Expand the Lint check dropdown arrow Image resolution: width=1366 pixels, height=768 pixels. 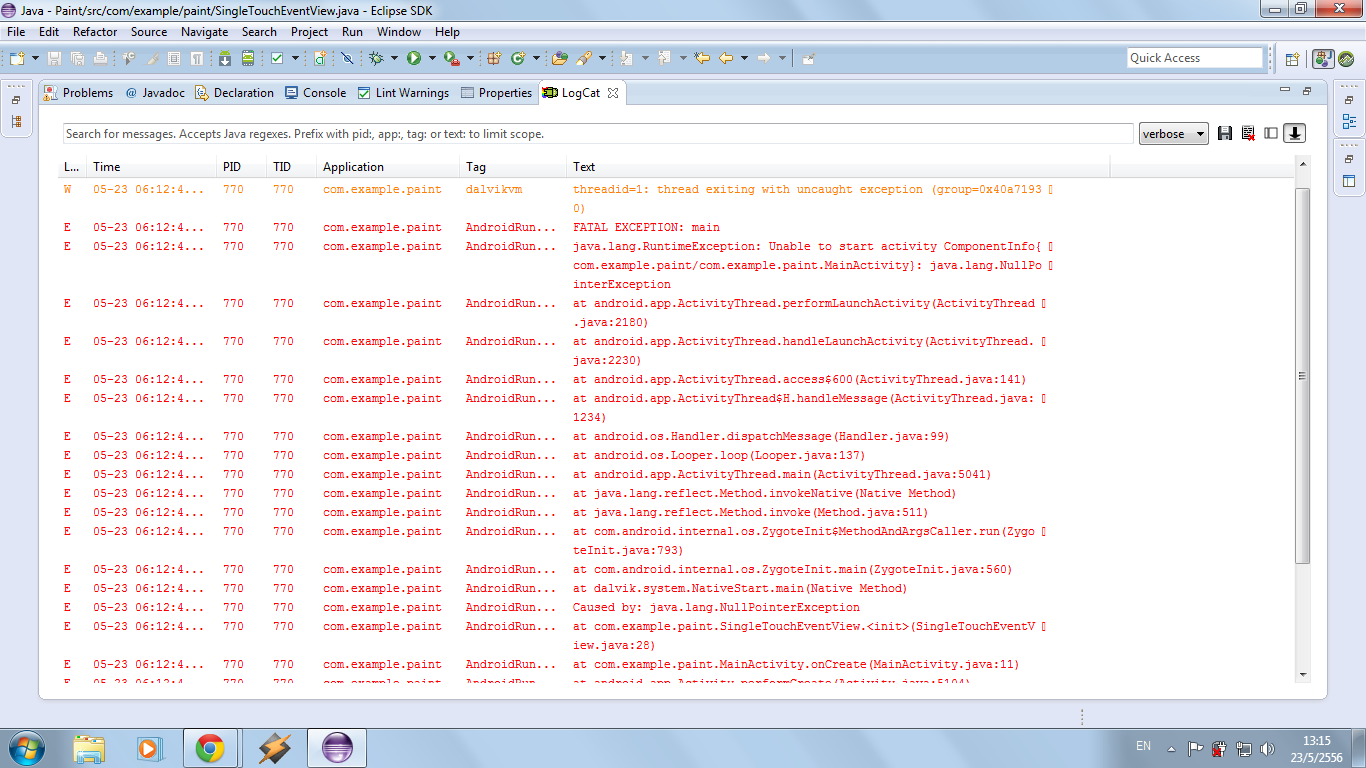point(295,58)
